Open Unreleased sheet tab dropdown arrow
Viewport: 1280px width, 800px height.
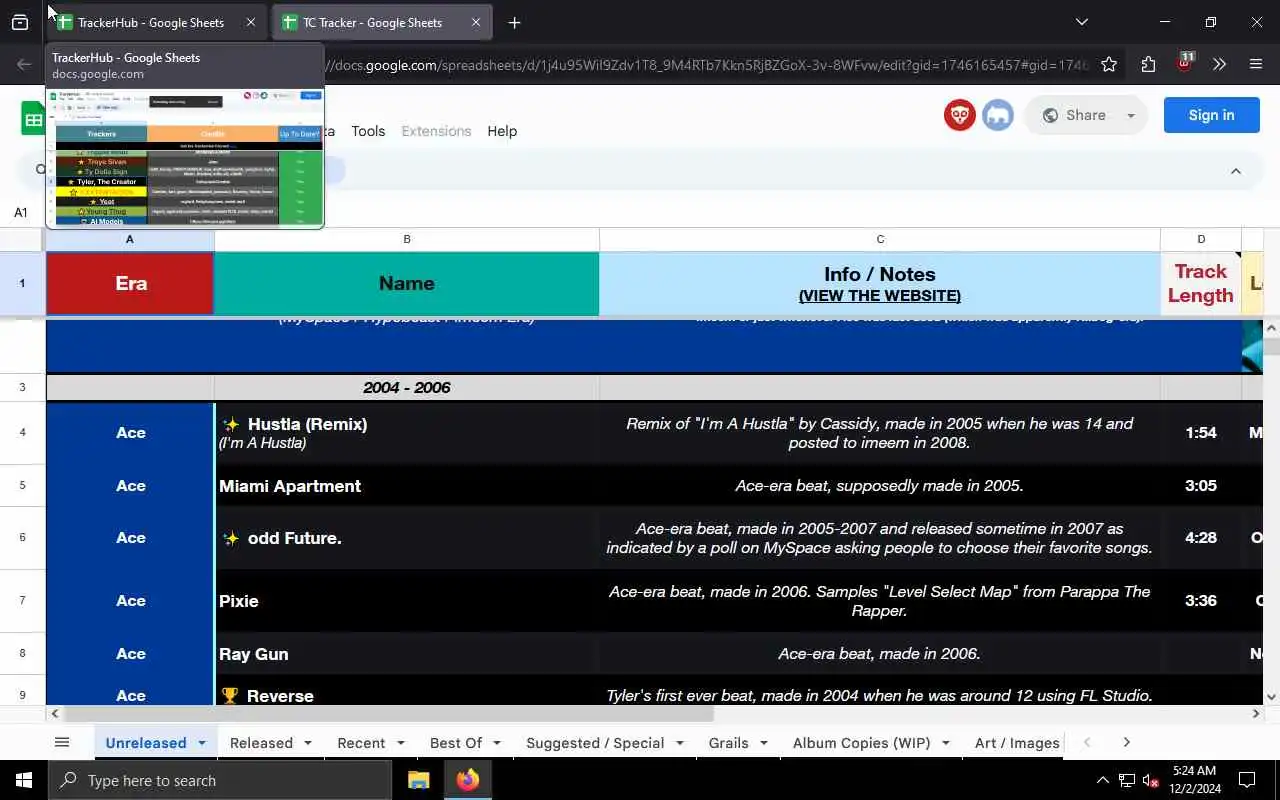(x=201, y=743)
